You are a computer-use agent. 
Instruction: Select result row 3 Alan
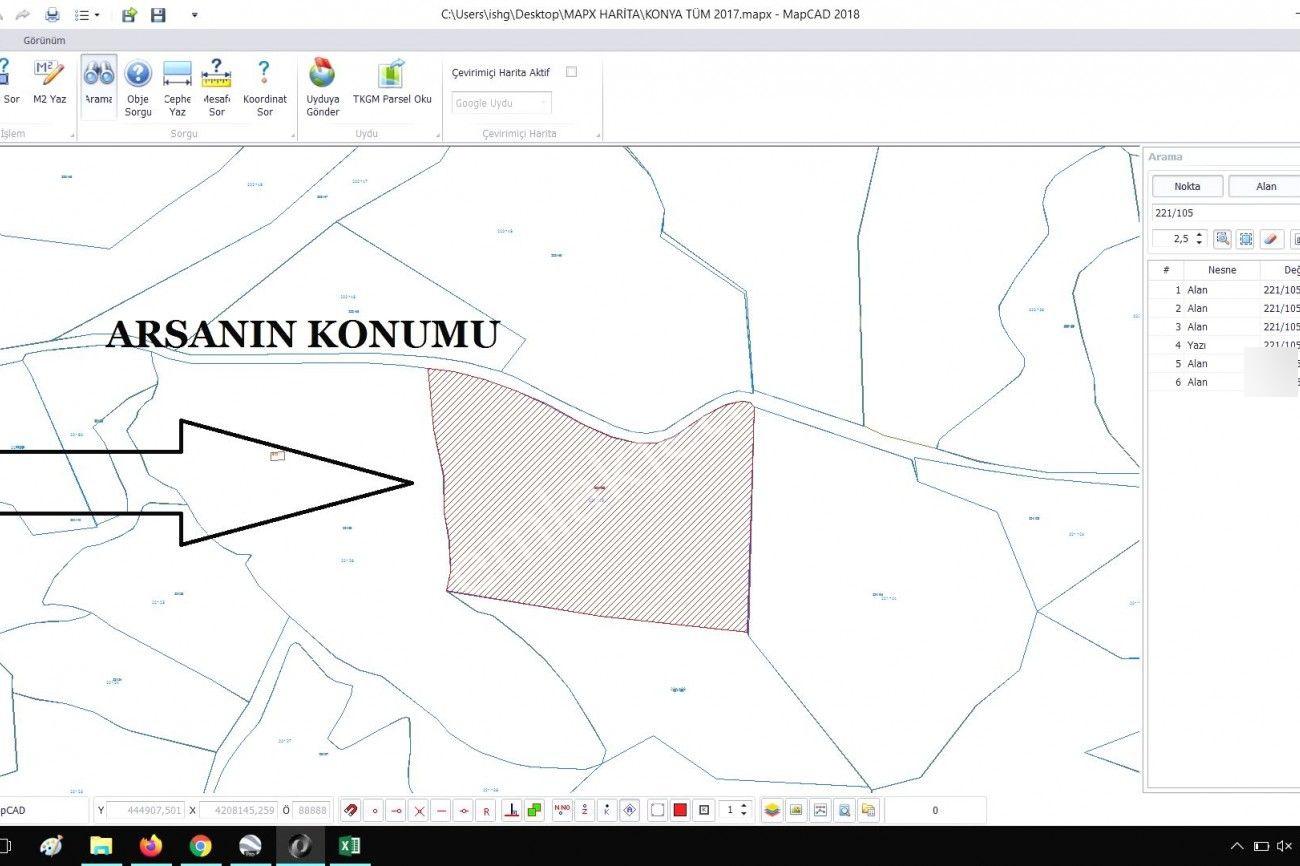[x=1224, y=327]
